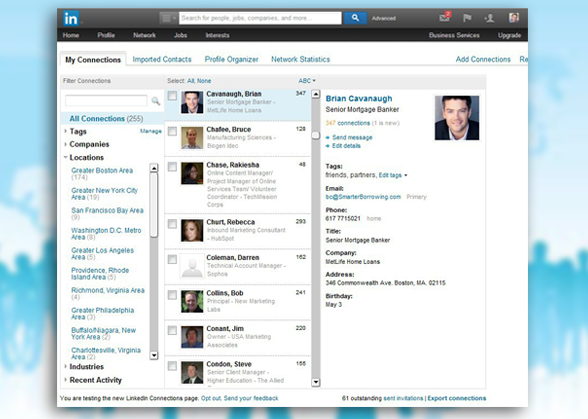Select the Coleman, Darren checkbox

pyautogui.click(x=172, y=259)
